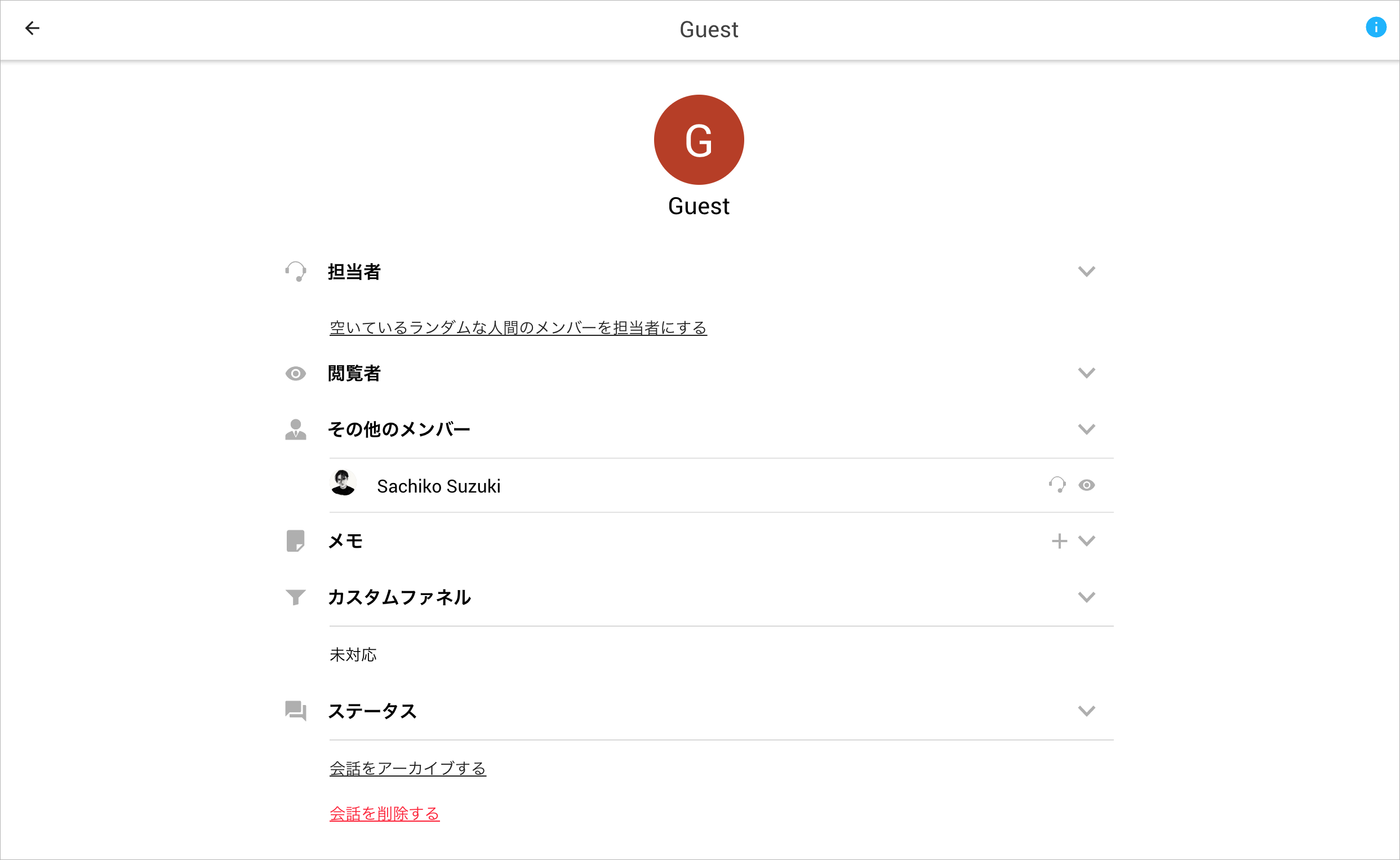Image resolution: width=1400 pixels, height=860 pixels.
Task: Click link to assign random available member
Action: 518,327
